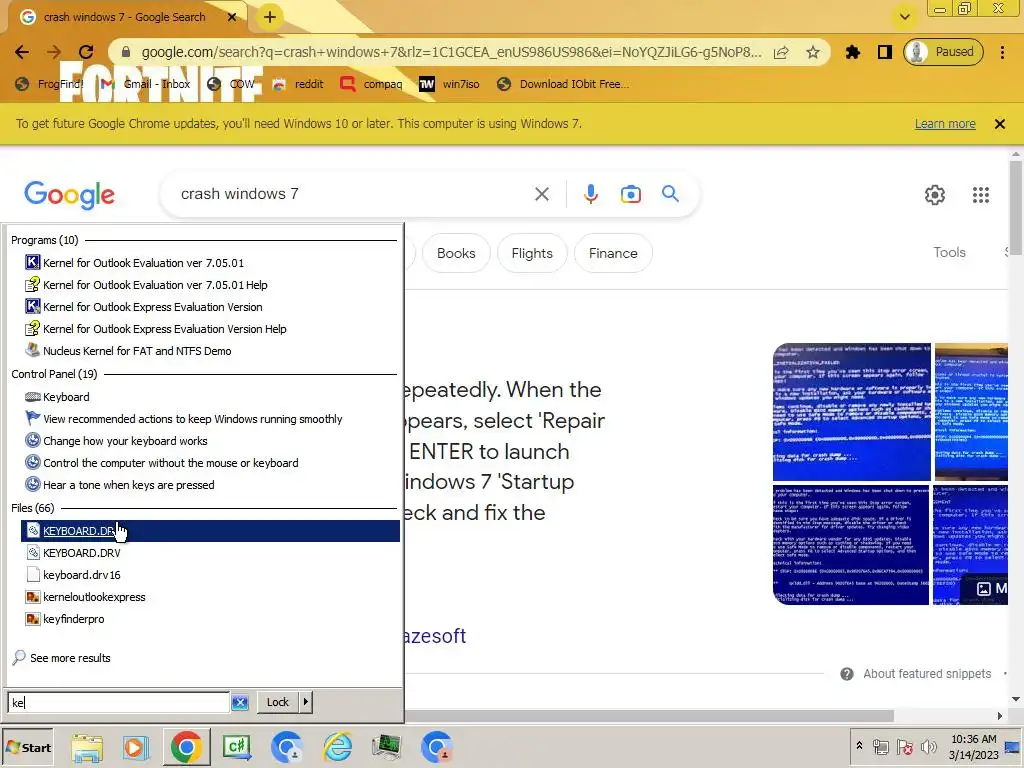Screen dimensions: 1024x768
Task: Bookmark this page with the star icon
Action: tap(812, 52)
